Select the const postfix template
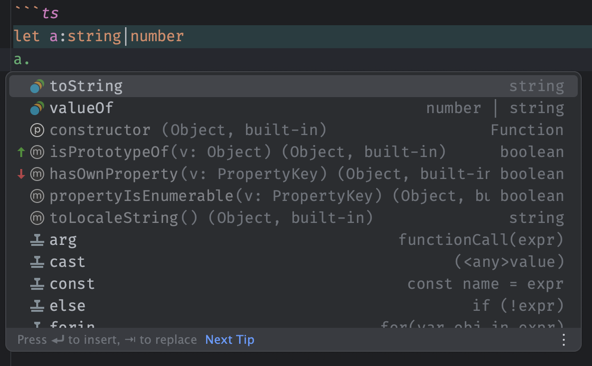Screen dimensions: 592x366 [x=293, y=284]
